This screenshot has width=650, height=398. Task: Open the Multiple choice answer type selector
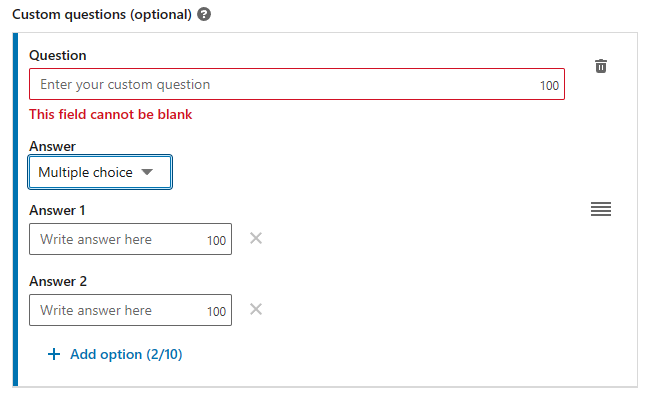[100, 172]
